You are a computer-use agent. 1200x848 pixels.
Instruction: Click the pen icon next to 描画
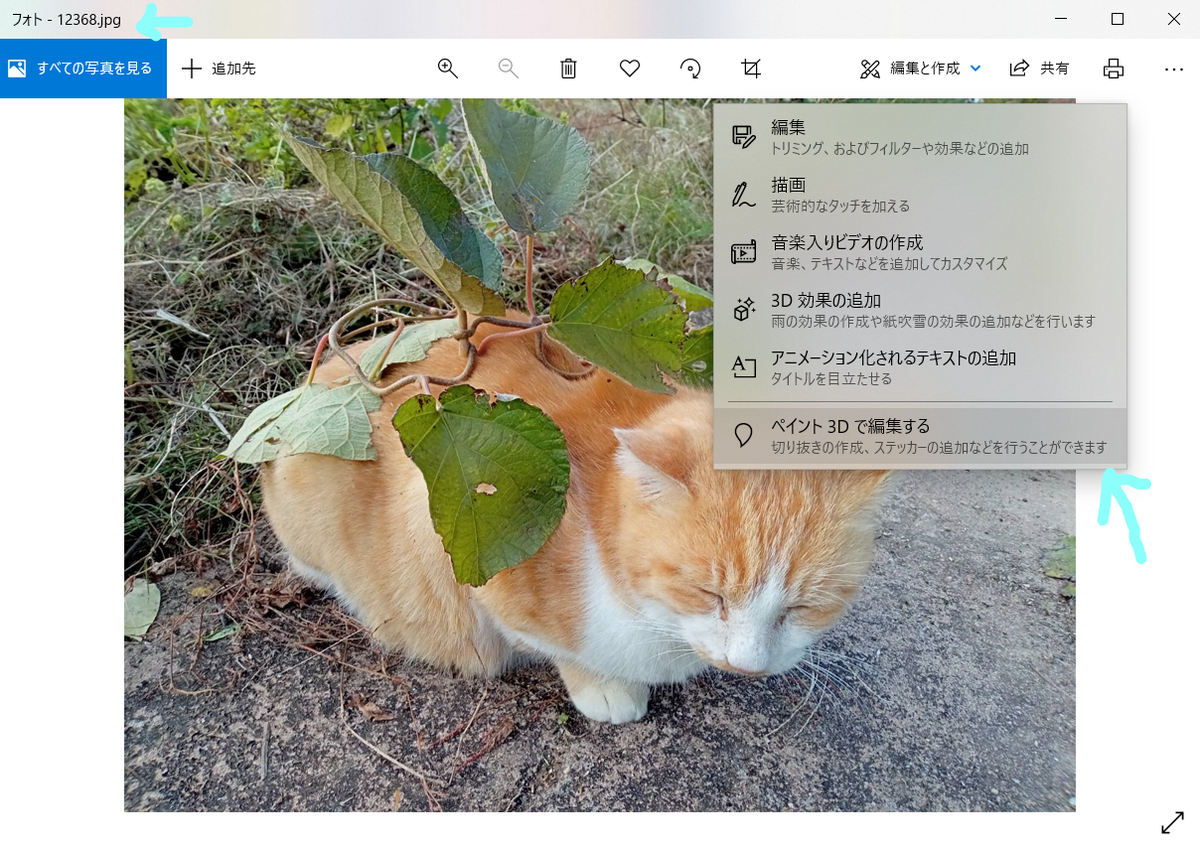(743, 195)
